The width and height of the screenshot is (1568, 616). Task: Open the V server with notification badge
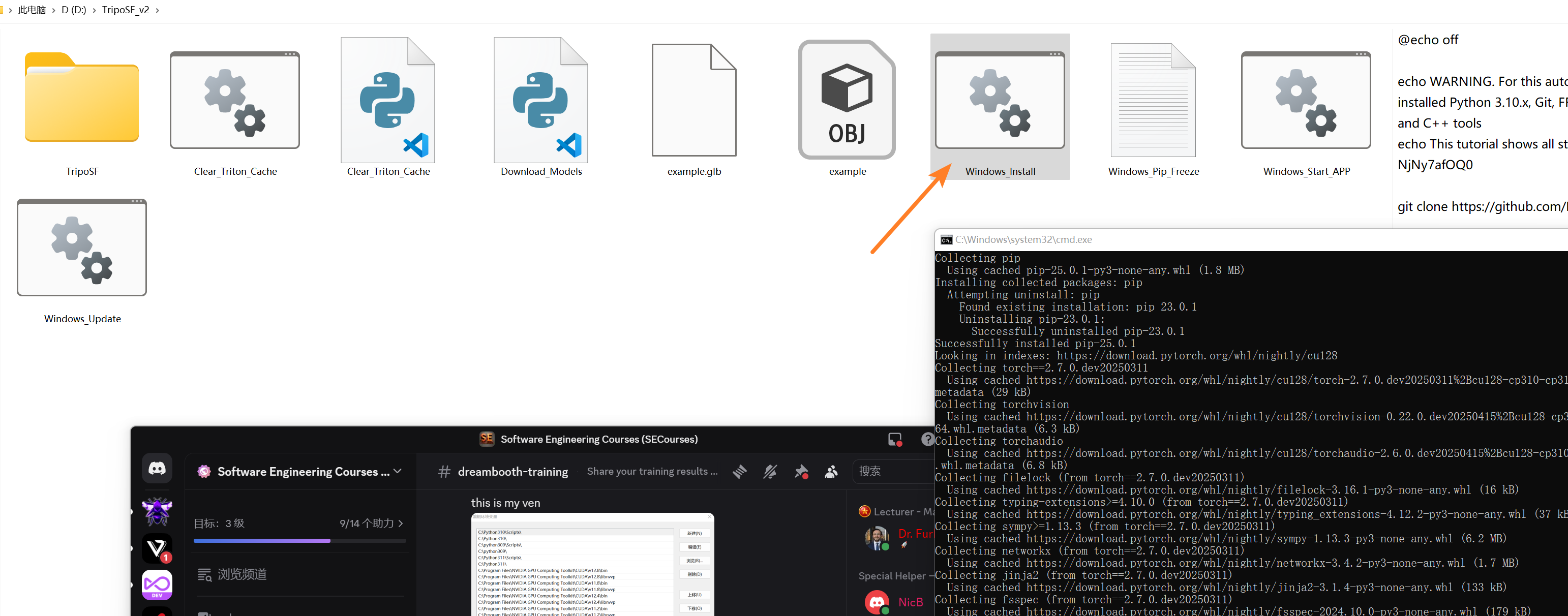(x=157, y=548)
